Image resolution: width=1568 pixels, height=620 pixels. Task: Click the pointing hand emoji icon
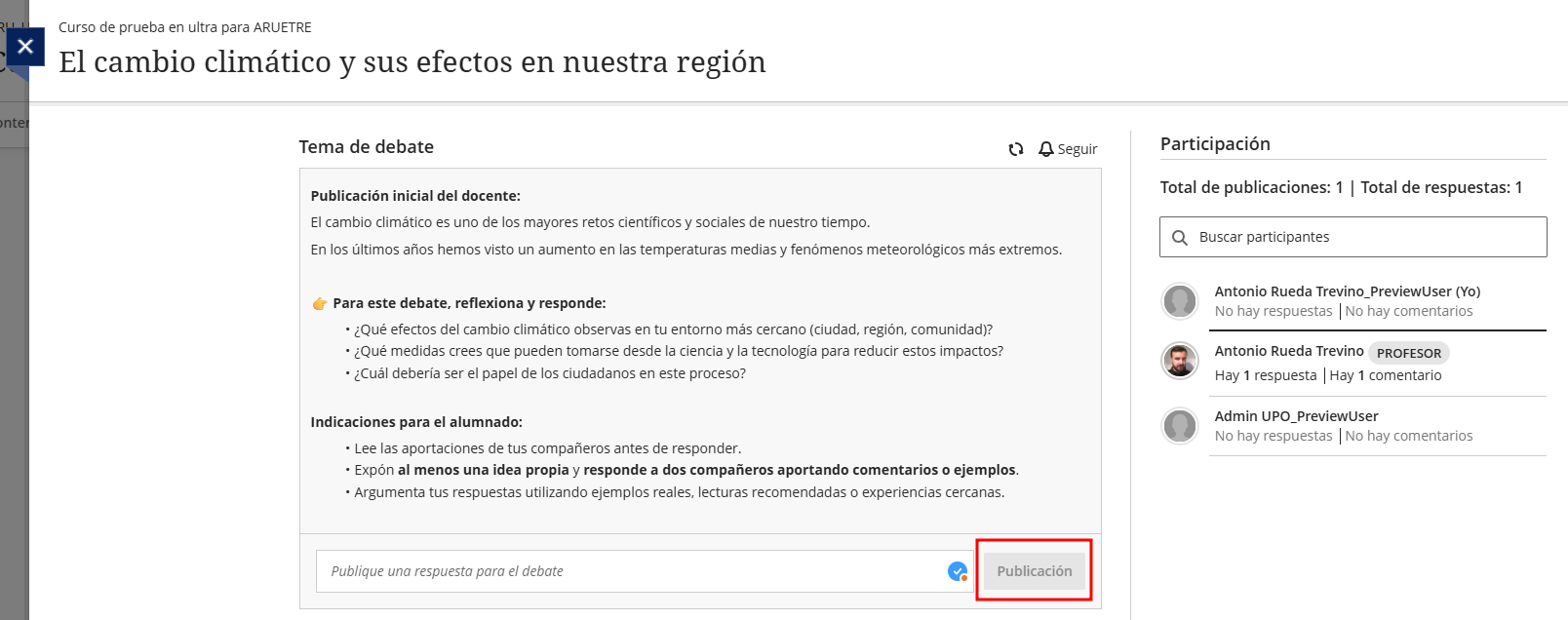(x=319, y=304)
